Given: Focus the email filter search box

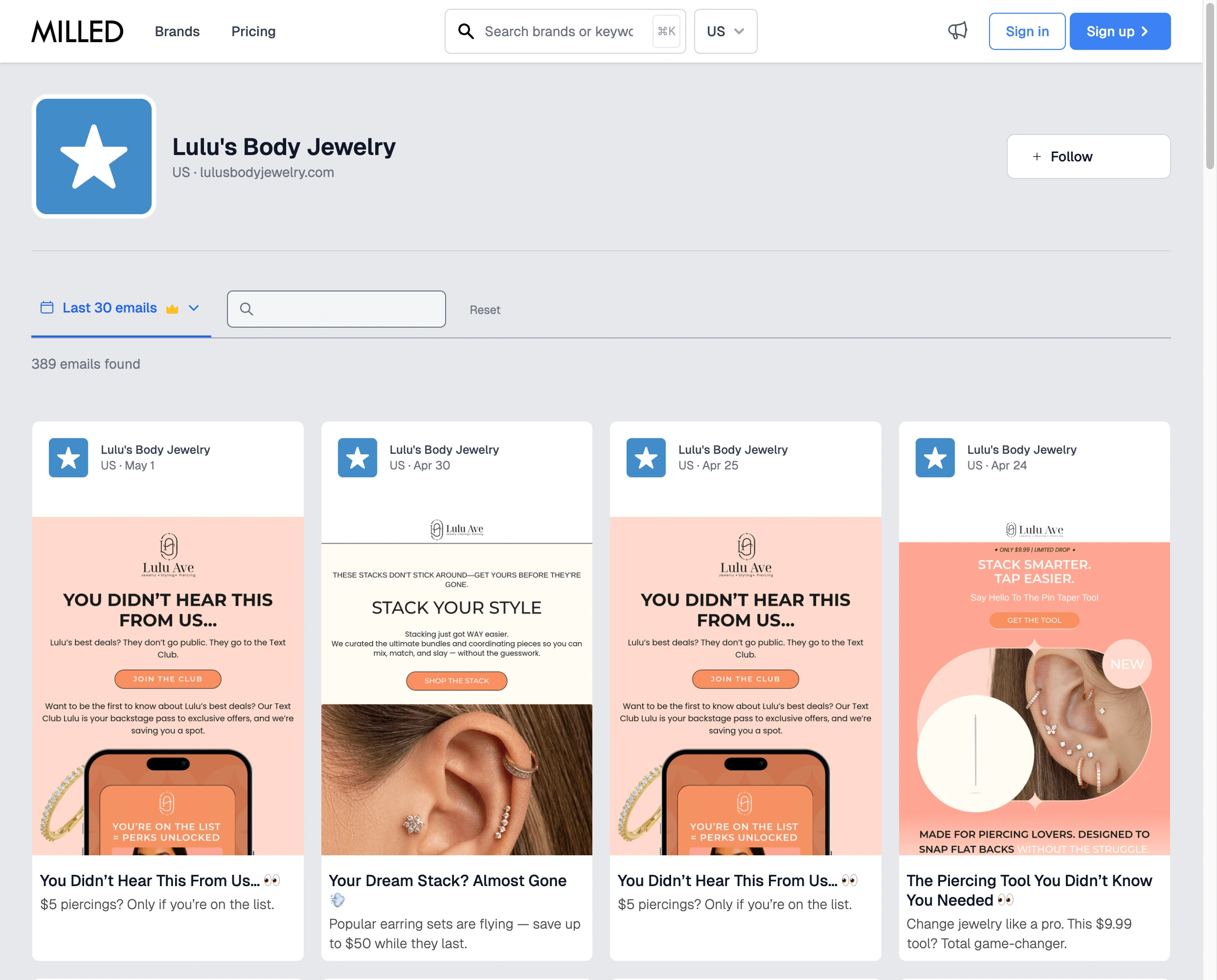Looking at the screenshot, I should click(x=336, y=309).
